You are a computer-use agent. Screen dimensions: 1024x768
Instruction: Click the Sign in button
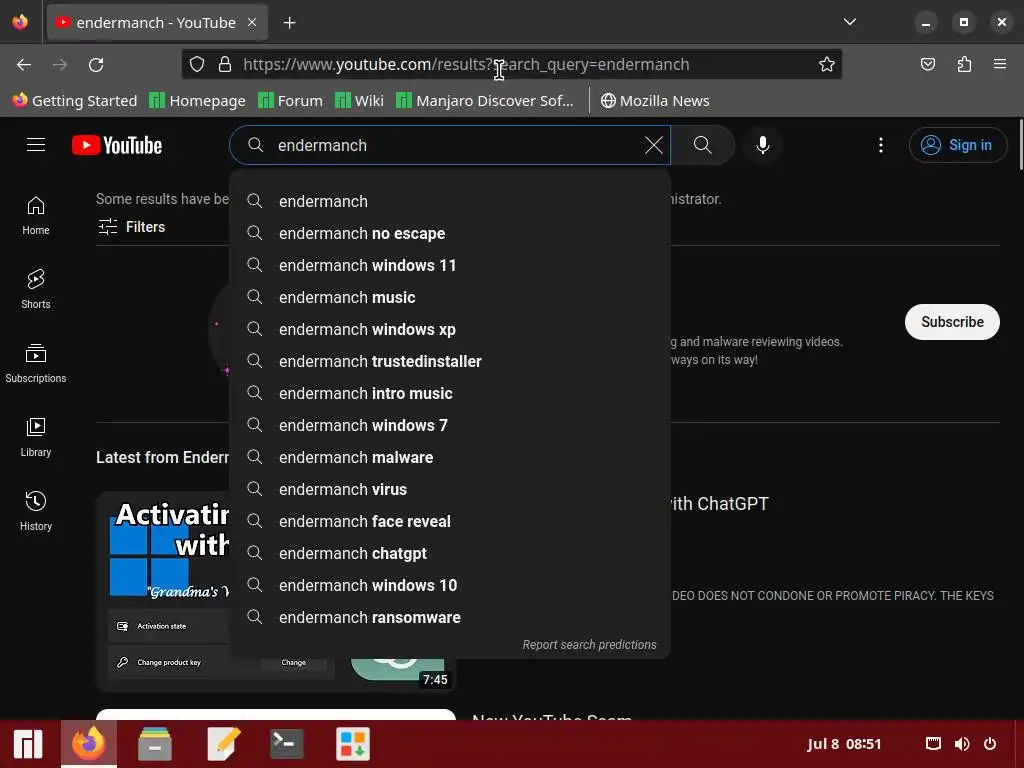tap(957, 145)
